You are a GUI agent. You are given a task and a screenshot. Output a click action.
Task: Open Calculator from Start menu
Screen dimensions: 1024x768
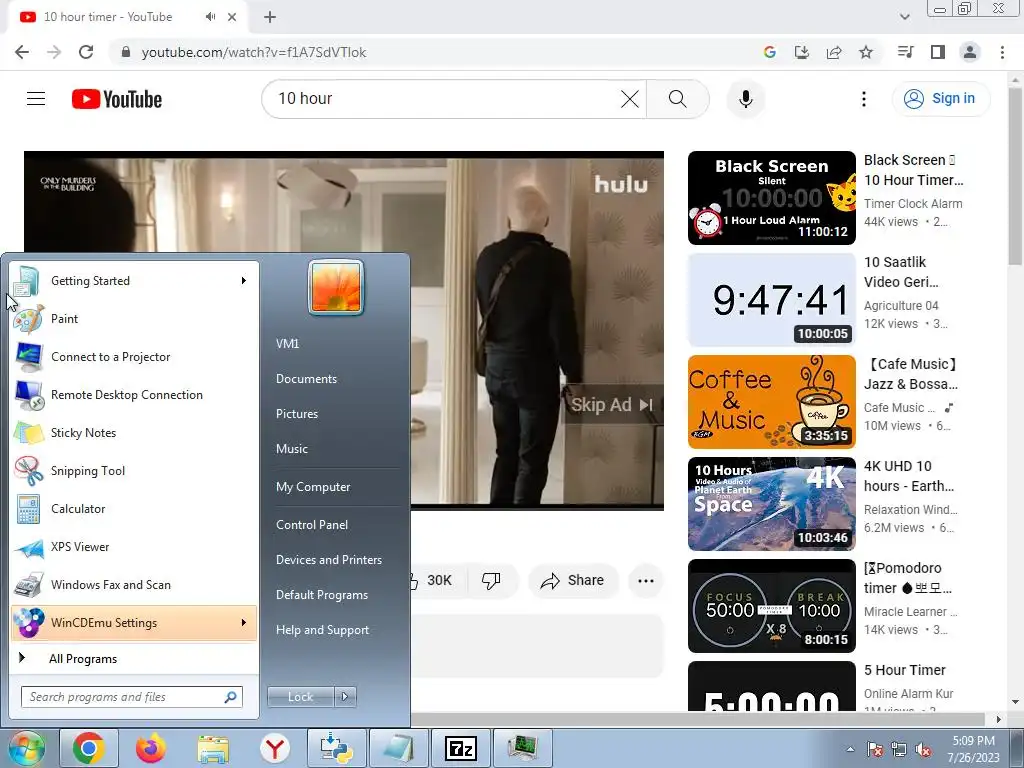pyautogui.click(x=134, y=509)
